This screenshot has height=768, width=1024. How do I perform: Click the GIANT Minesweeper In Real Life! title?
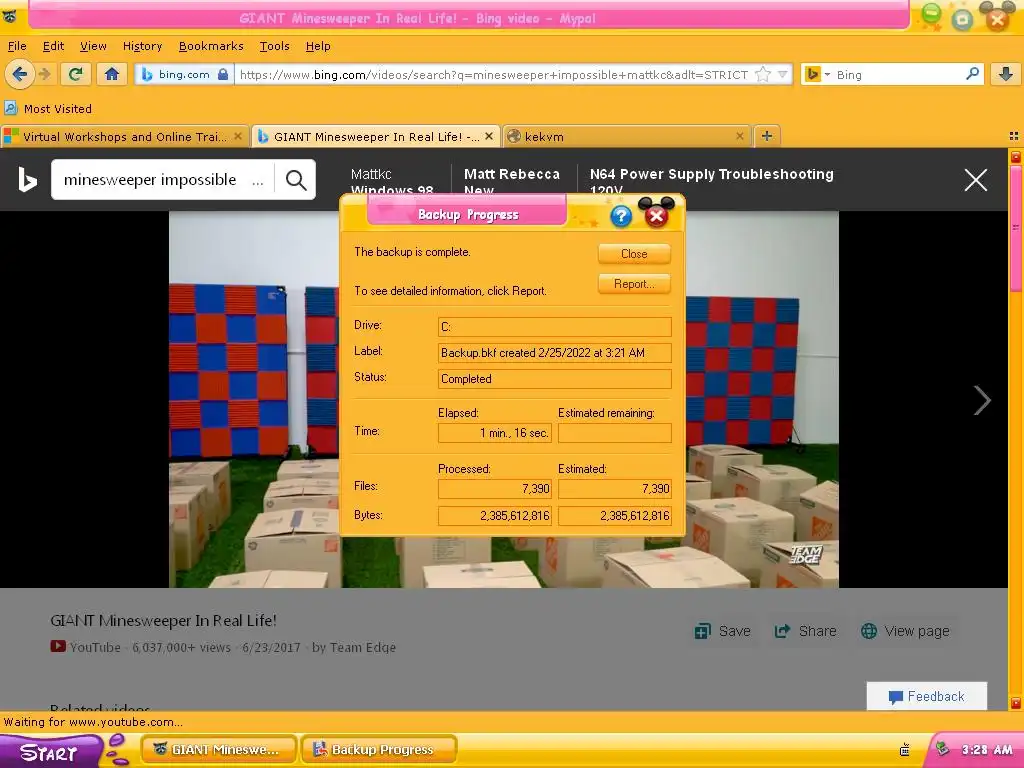tap(163, 620)
